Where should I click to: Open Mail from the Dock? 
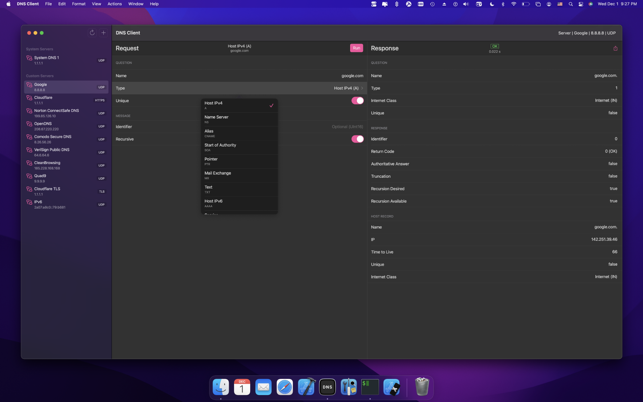[x=263, y=387]
